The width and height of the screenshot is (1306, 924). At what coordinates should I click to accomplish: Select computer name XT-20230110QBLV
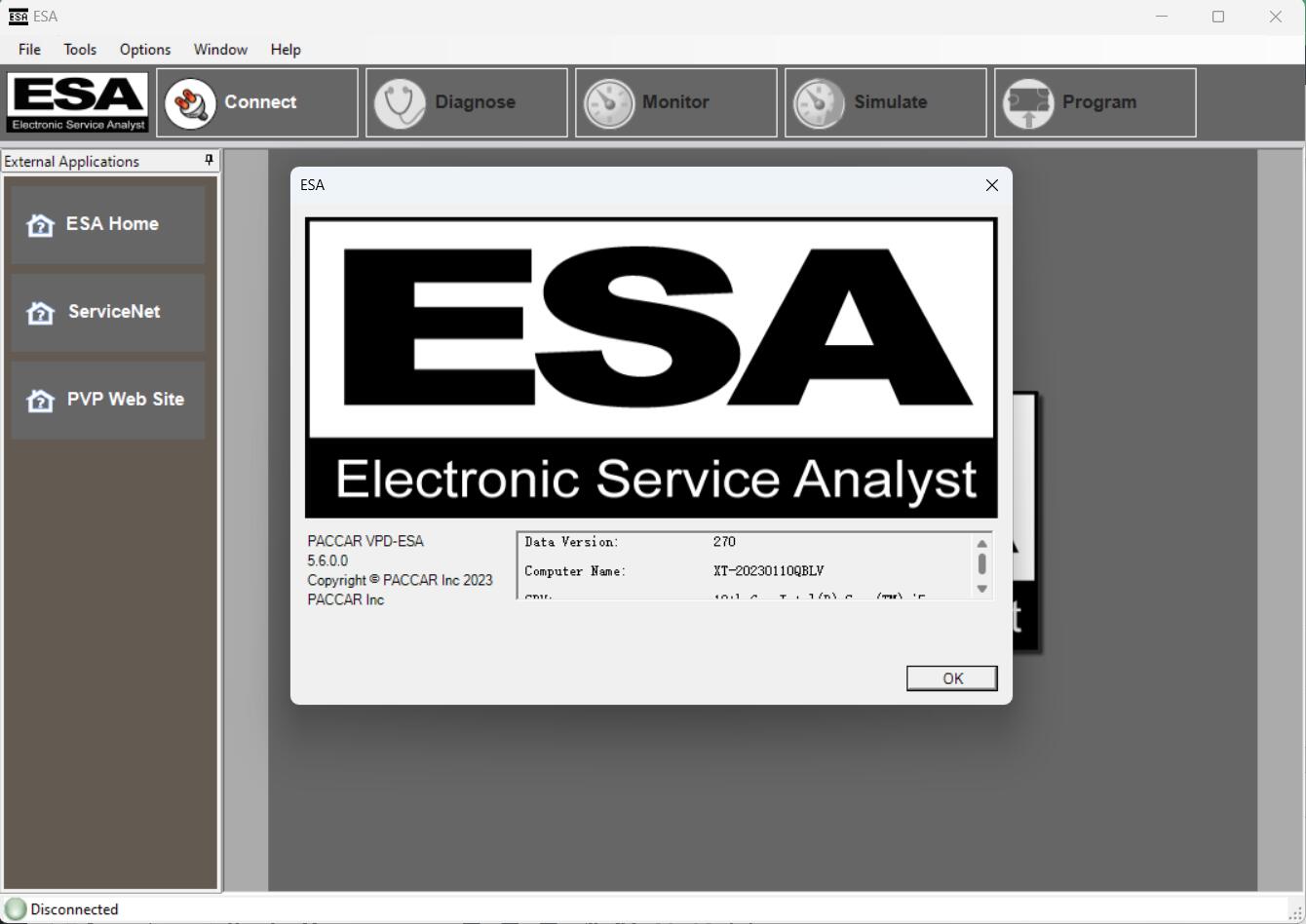point(768,571)
